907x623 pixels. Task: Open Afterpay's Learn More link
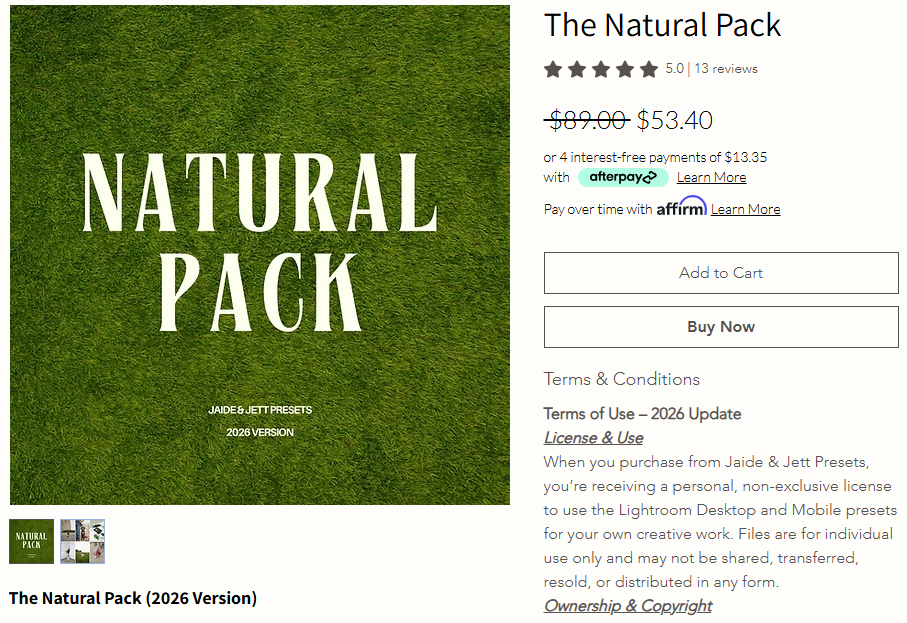711,177
